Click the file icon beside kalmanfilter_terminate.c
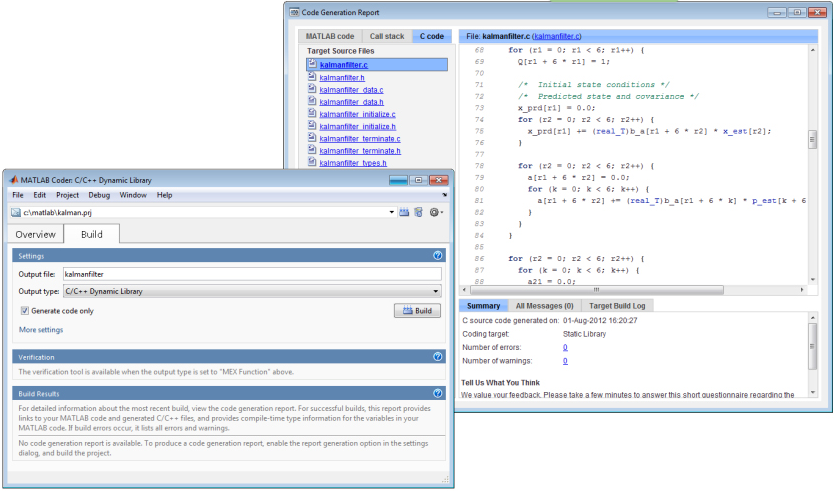Viewport: 834px width, 493px height. click(x=312, y=138)
